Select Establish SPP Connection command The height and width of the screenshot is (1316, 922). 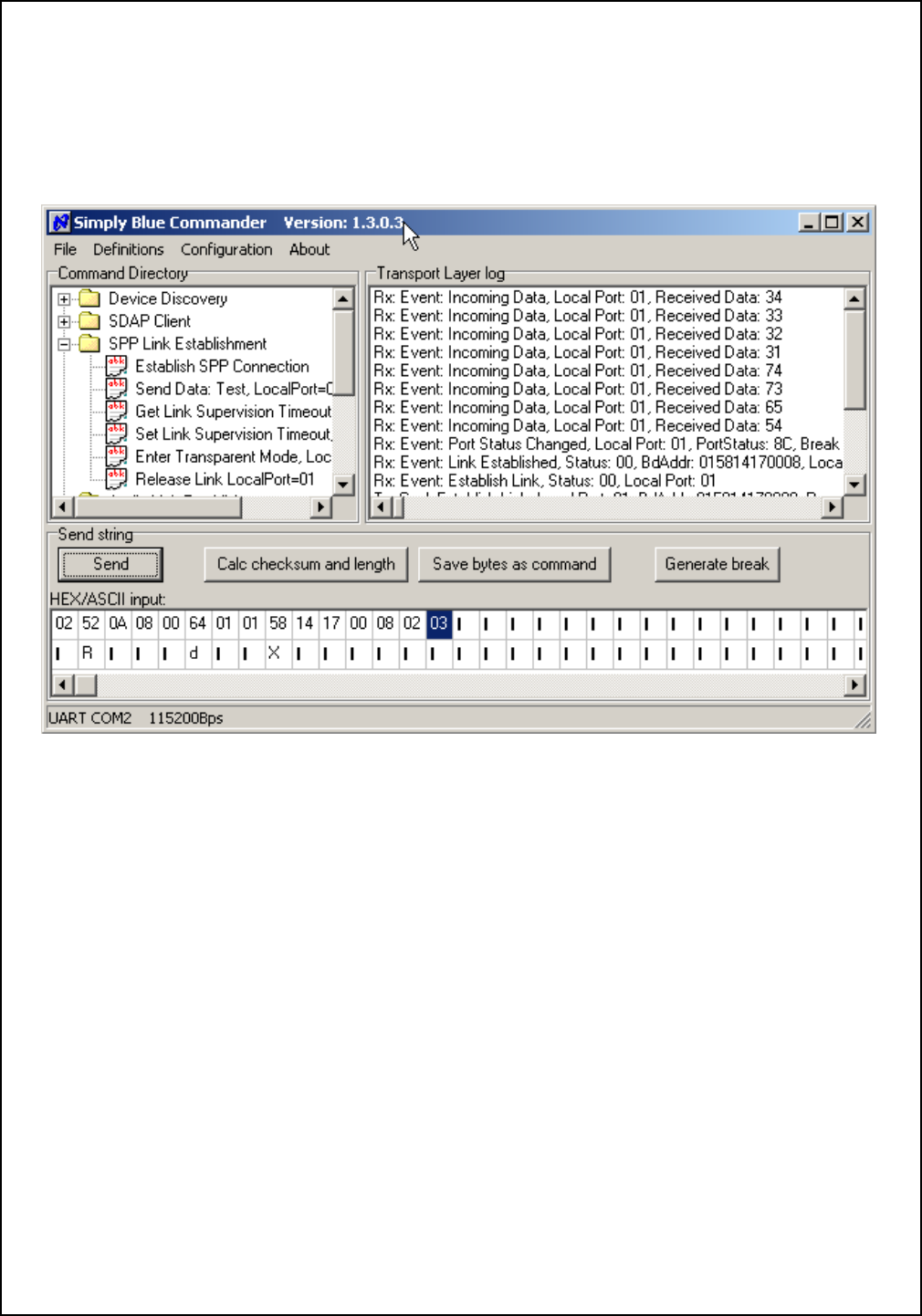click(x=222, y=366)
